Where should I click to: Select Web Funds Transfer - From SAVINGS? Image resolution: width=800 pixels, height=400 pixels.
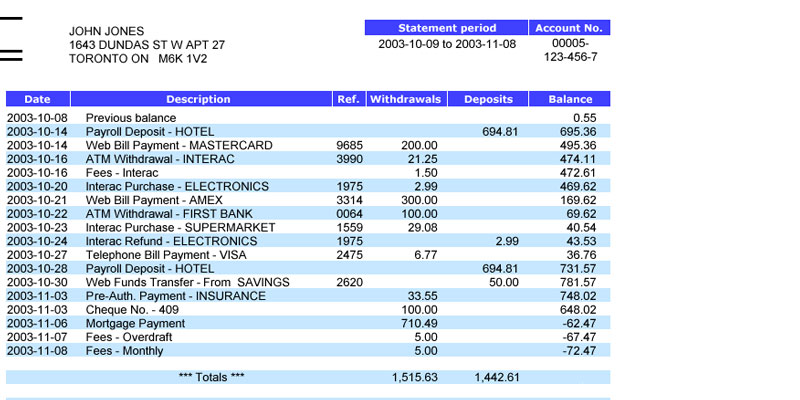(x=188, y=283)
